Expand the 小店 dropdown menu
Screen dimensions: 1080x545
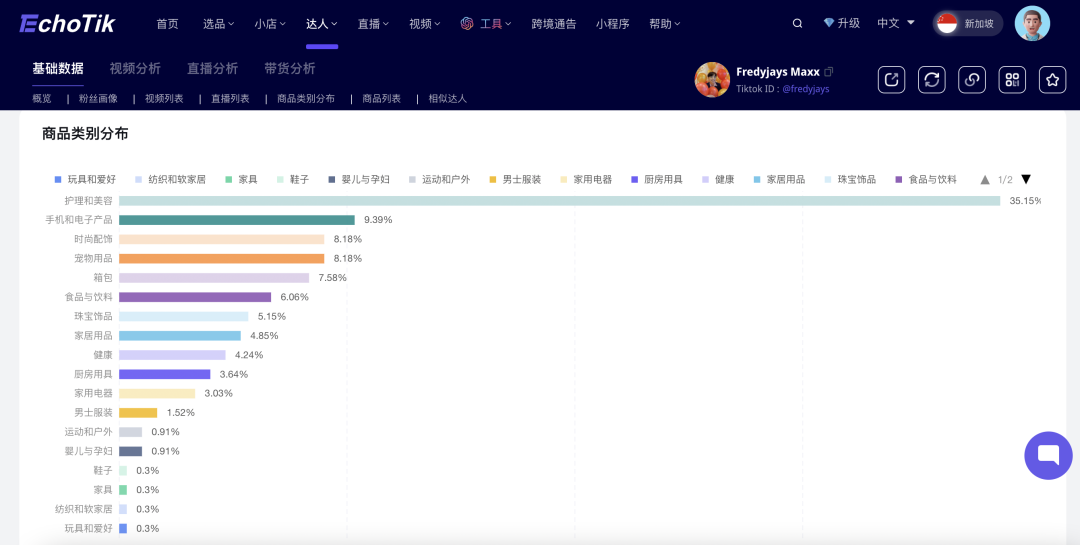pyautogui.click(x=270, y=23)
